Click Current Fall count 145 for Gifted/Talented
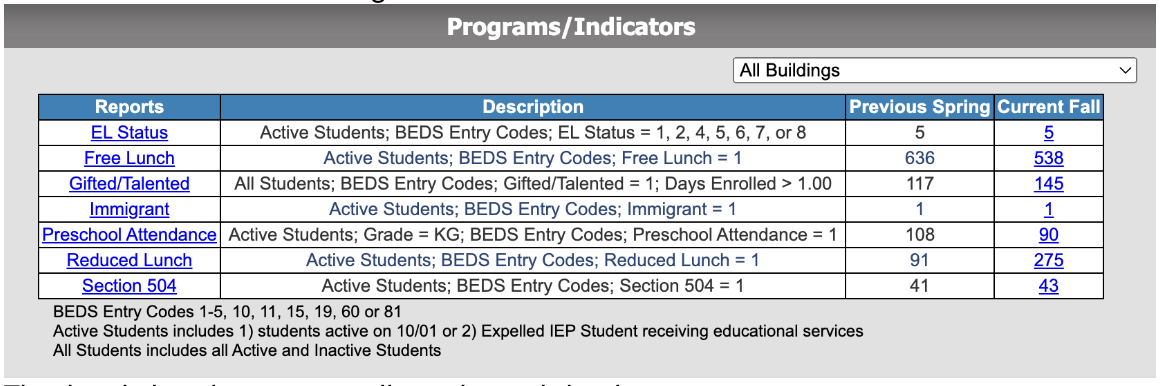Image resolution: width=1164 pixels, height=386 pixels. pos(1048,183)
